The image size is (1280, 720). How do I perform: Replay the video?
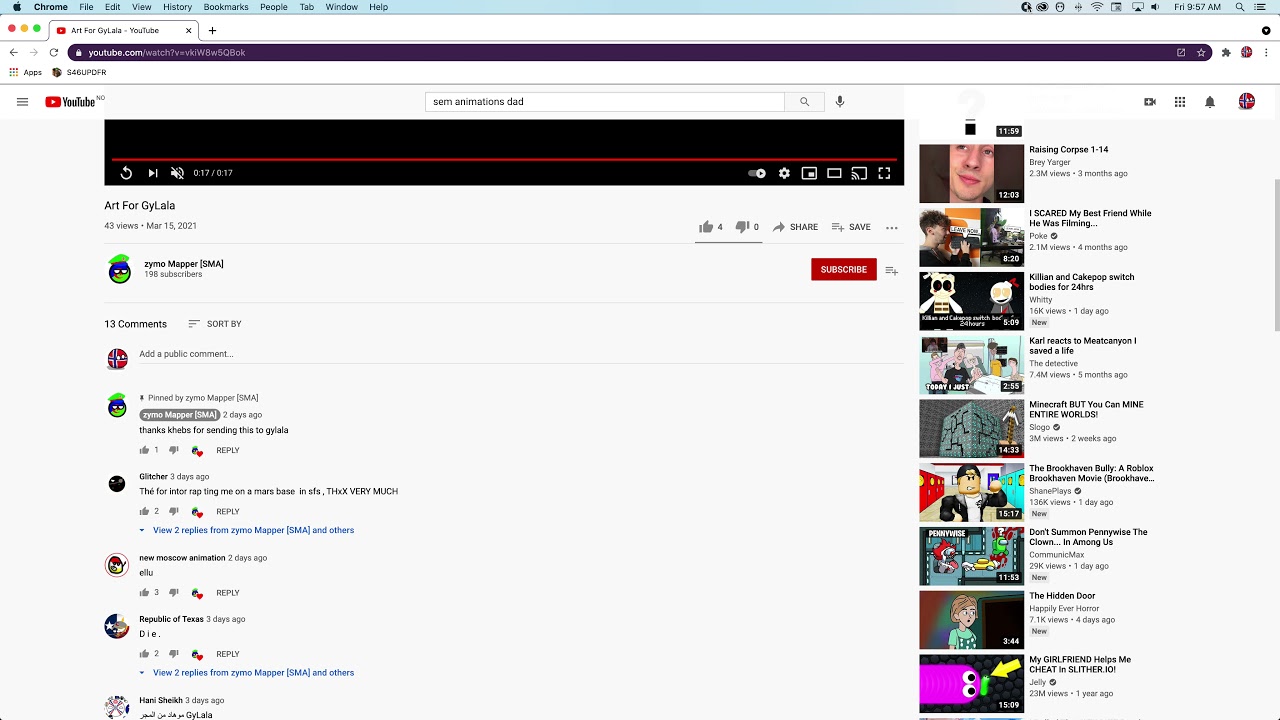tap(126, 173)
